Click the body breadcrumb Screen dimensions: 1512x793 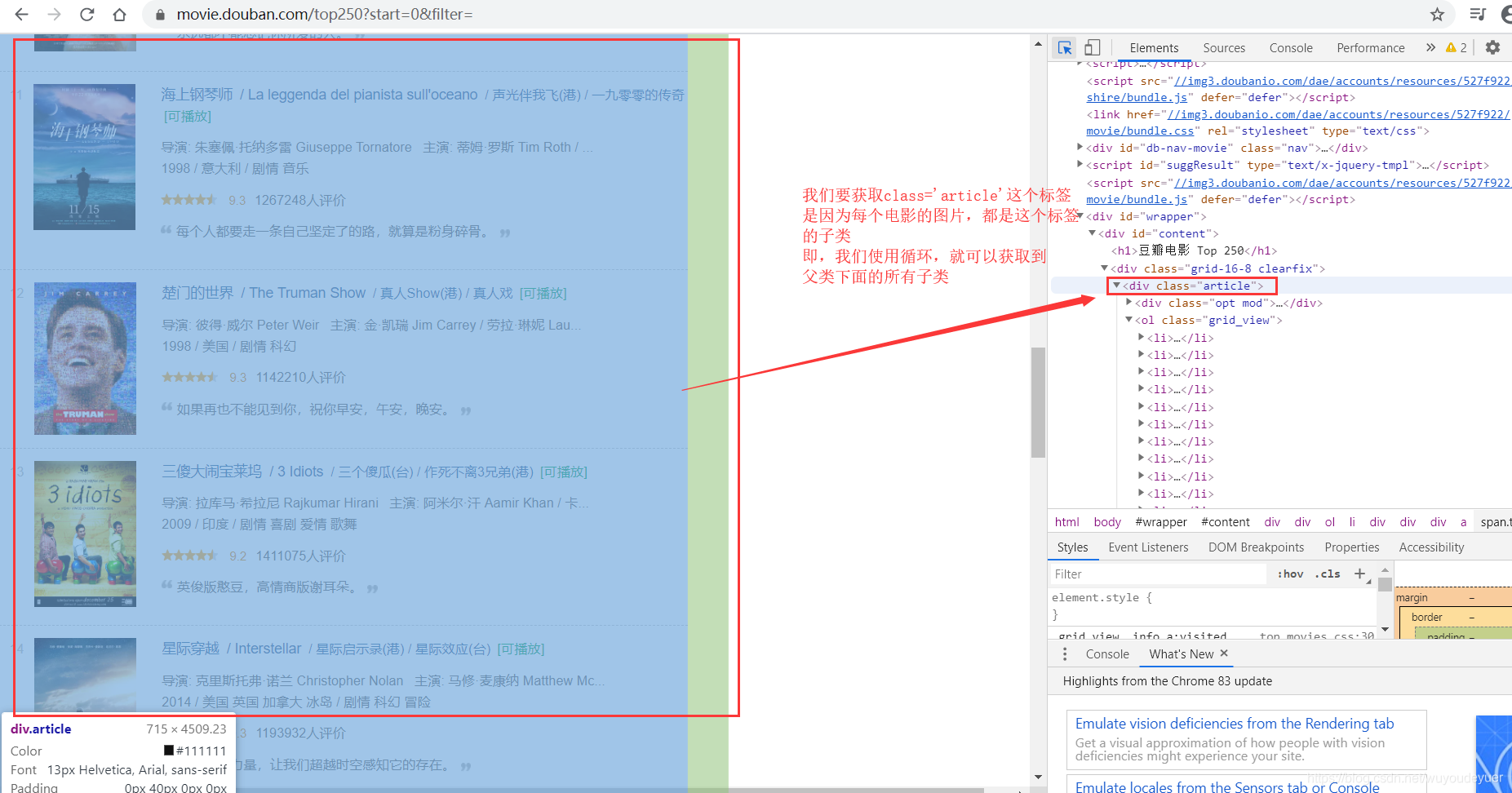[1107, 522]
